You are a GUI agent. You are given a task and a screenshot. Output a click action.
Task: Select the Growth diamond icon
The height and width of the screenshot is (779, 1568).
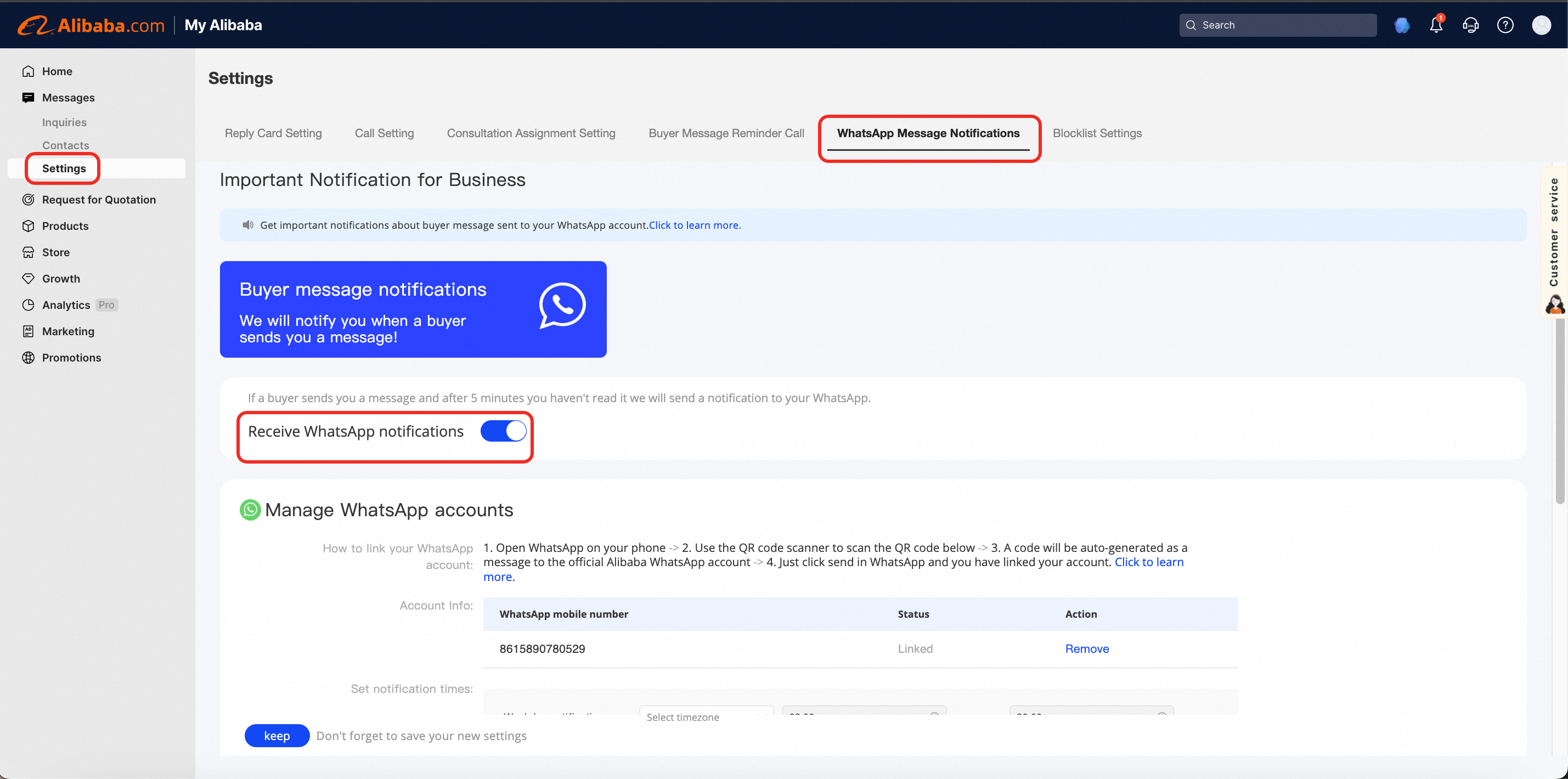[x=28, y=278]
